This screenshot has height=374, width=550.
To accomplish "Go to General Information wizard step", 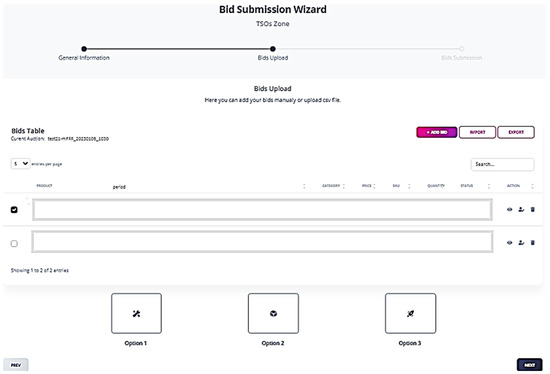I will 84,58.
